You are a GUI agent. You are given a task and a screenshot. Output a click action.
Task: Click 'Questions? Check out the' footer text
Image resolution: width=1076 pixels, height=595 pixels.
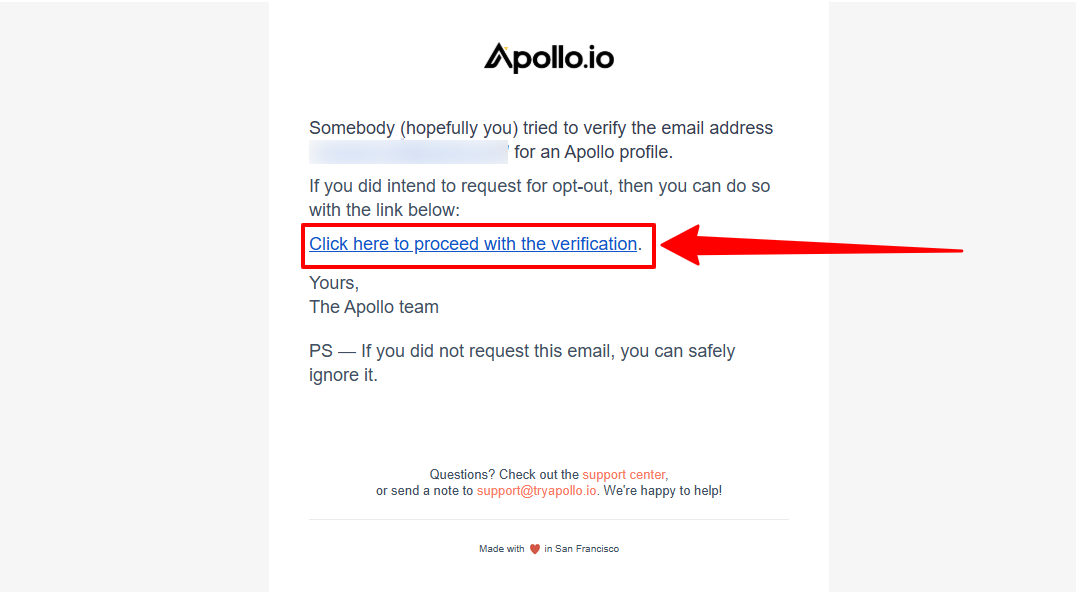click(x=504, y=474)
